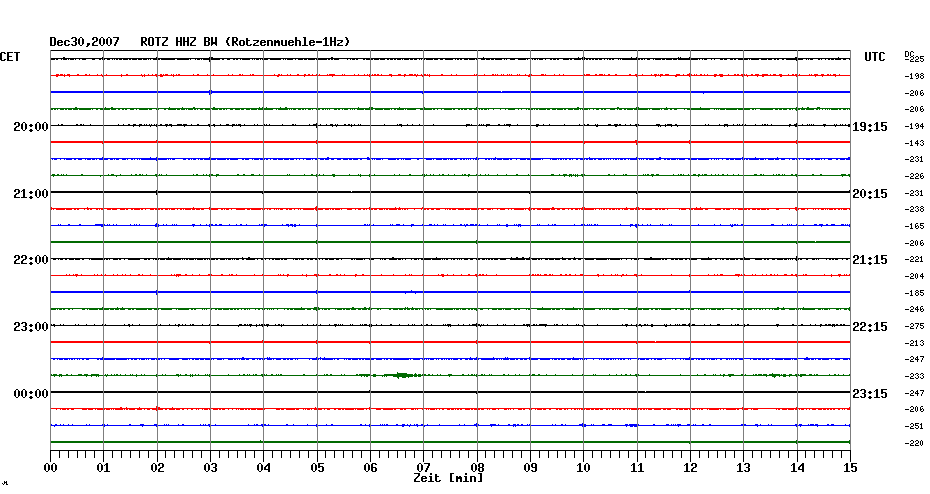Select minute tick label 07 on the axis
This screenshot has height=494, width=930.
pyautogui.click(x=423, y=468)
